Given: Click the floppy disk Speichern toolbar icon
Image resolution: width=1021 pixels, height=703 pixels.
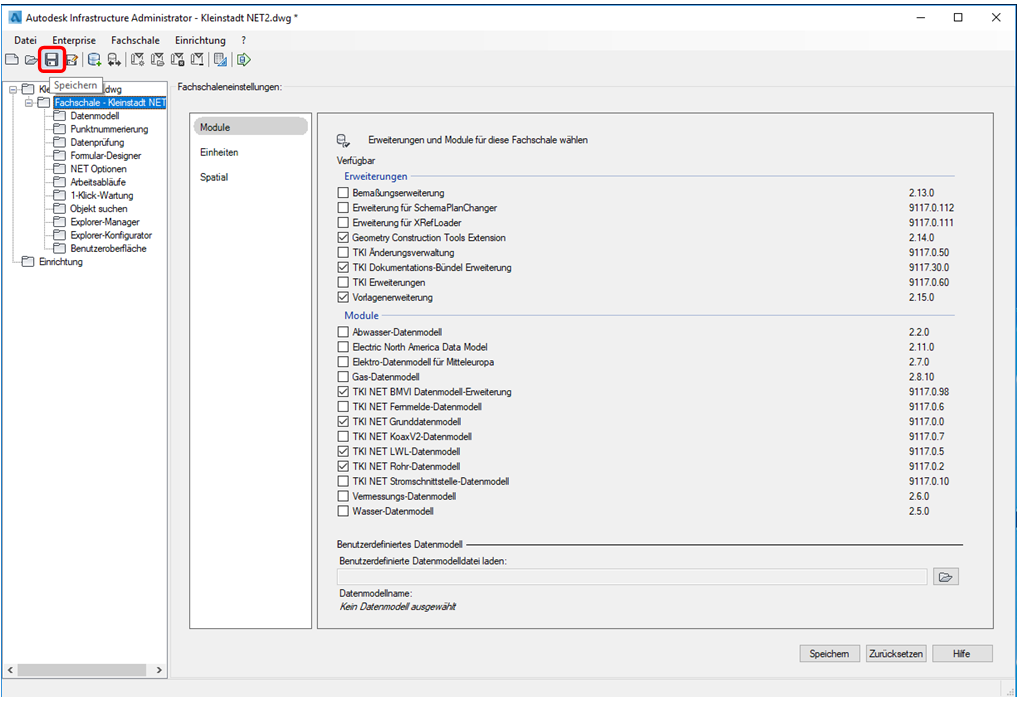Looking at the screenshot, I should [51, 60].
